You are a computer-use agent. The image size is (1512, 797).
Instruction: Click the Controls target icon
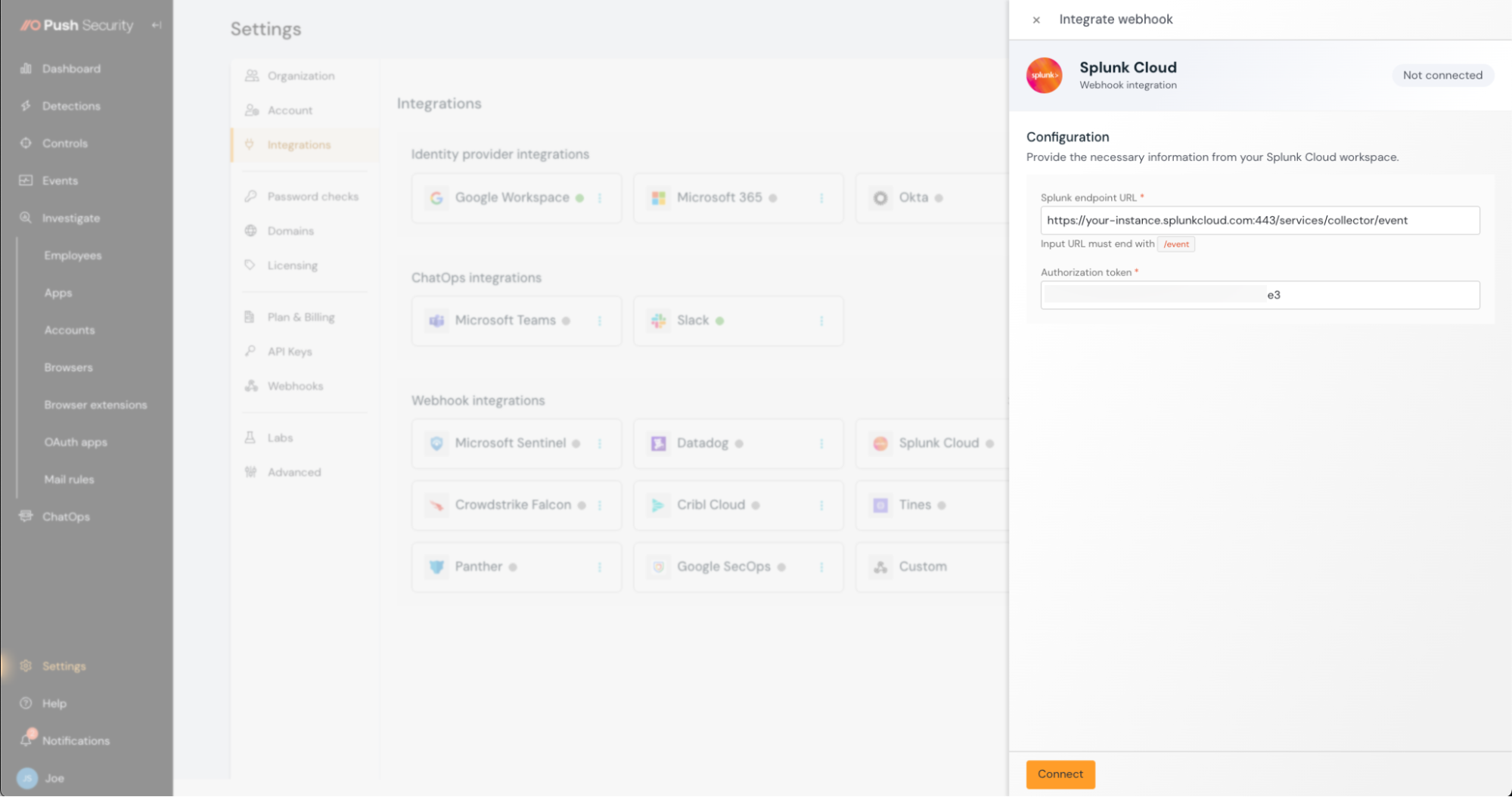click(x=26, y=143)
